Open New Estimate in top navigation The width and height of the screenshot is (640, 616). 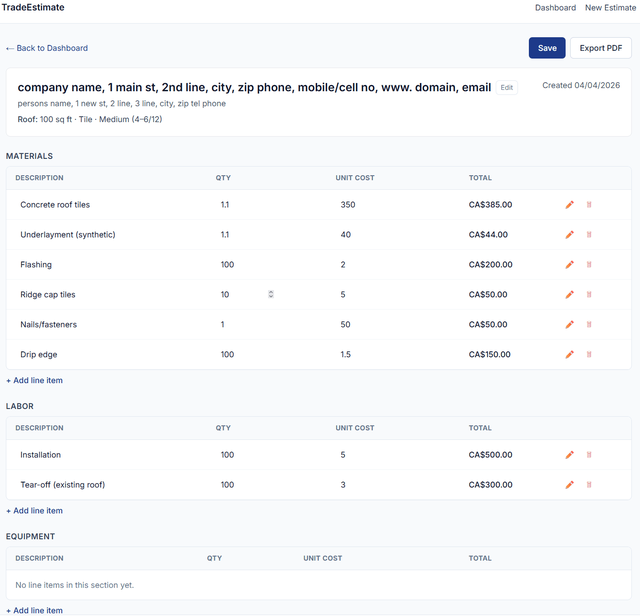click(x=610, y=8)
